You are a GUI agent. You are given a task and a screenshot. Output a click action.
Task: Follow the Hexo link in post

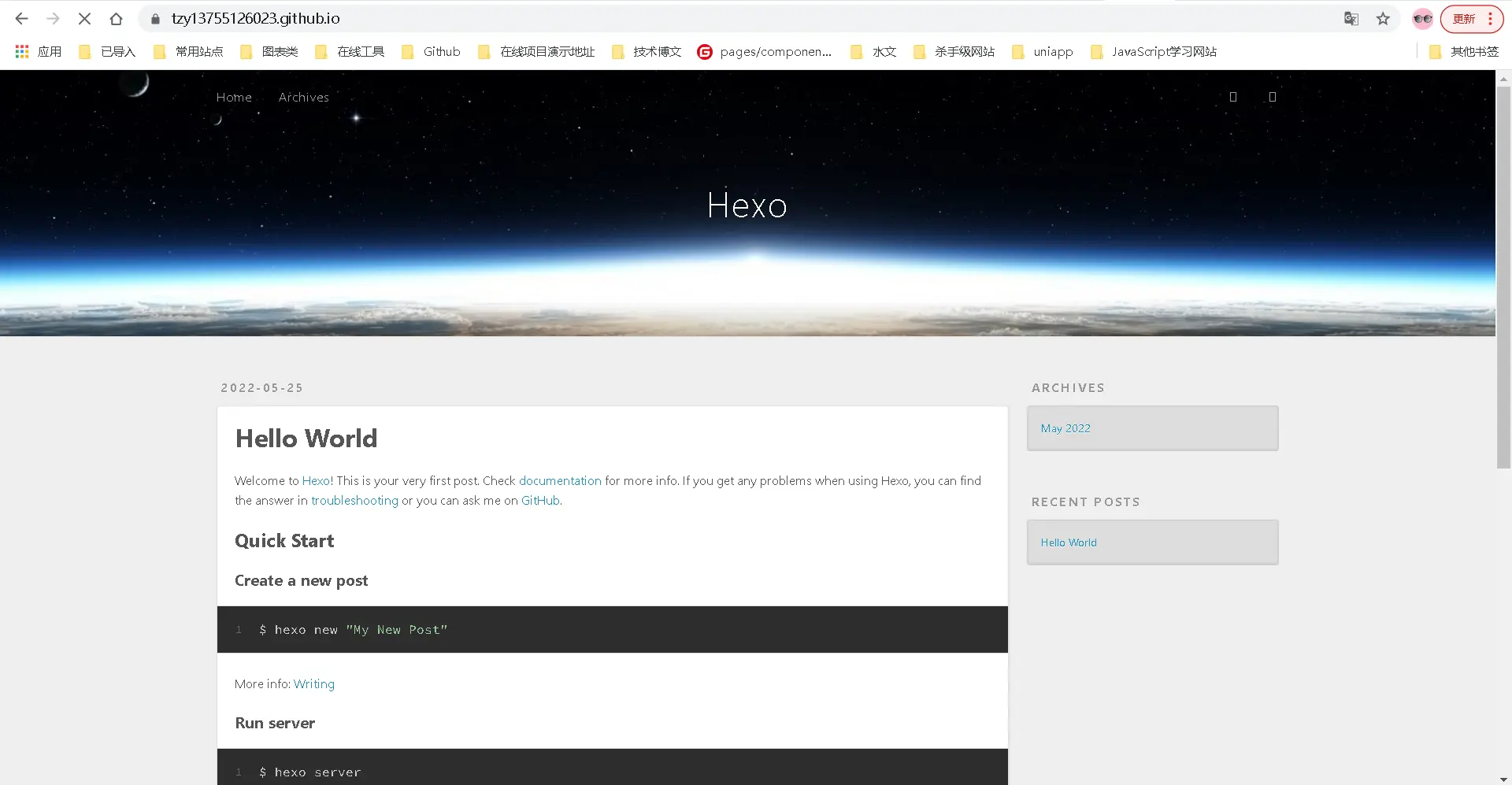coord(316,480)
